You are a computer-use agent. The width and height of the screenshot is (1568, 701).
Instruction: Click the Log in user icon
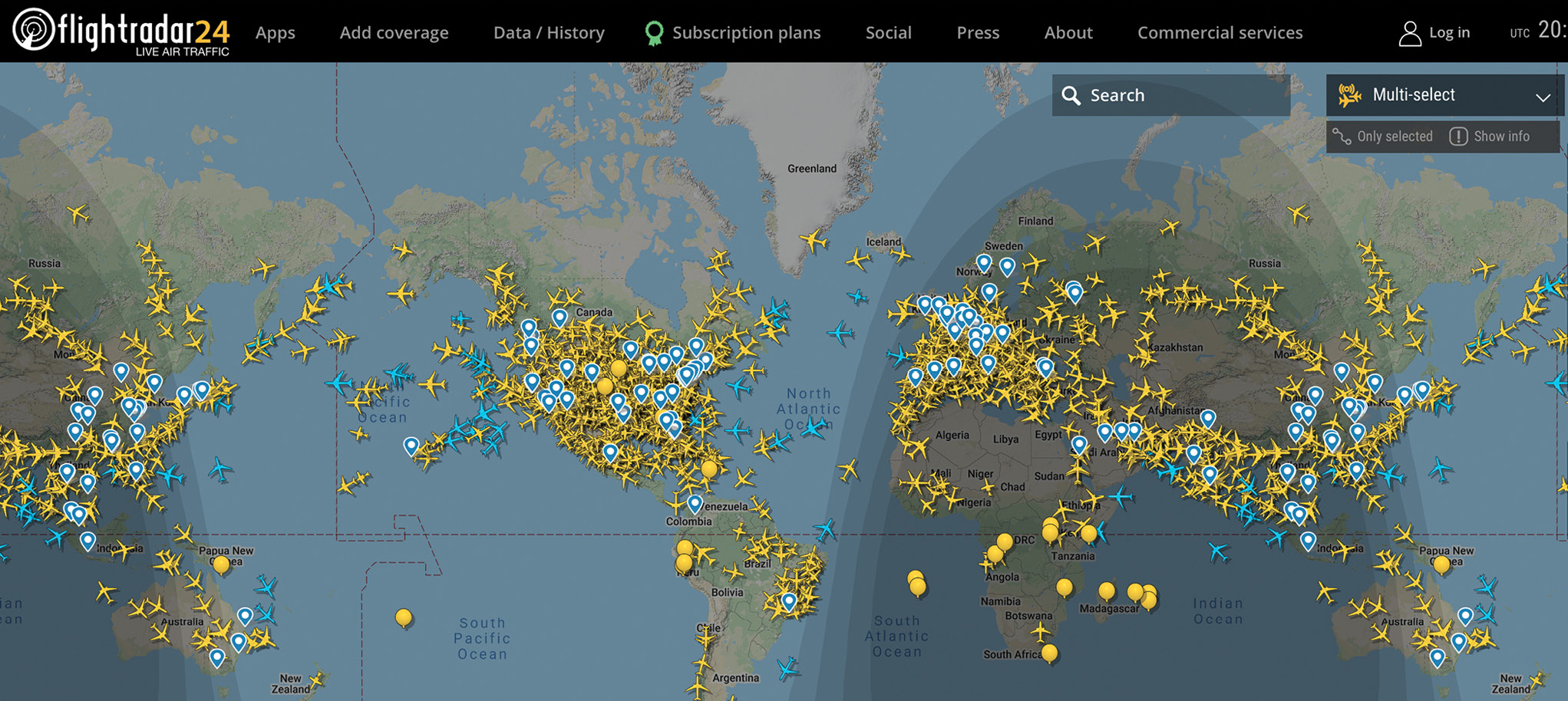[1409, 33]
